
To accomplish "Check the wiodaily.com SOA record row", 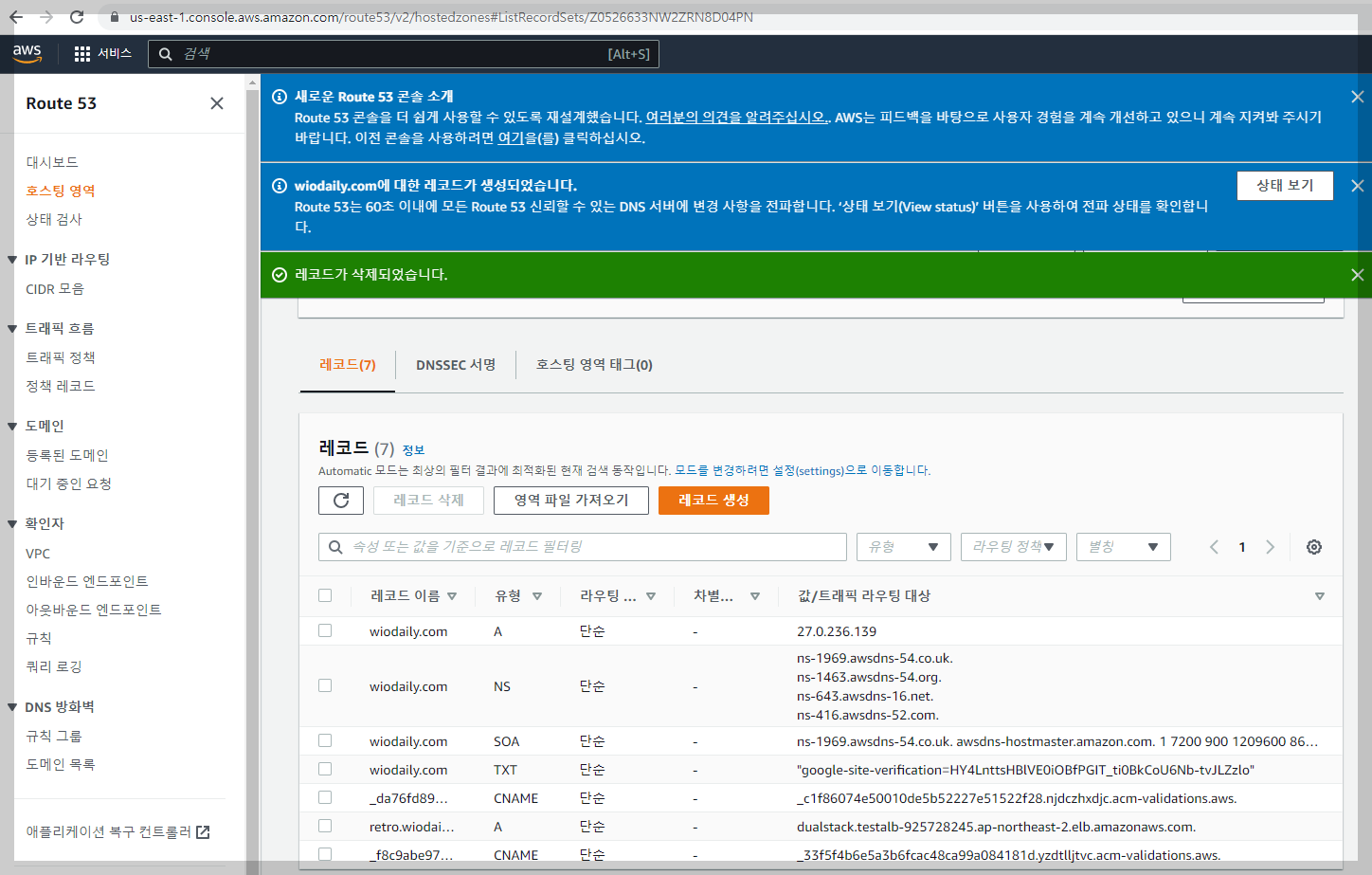I will [325, 740].
